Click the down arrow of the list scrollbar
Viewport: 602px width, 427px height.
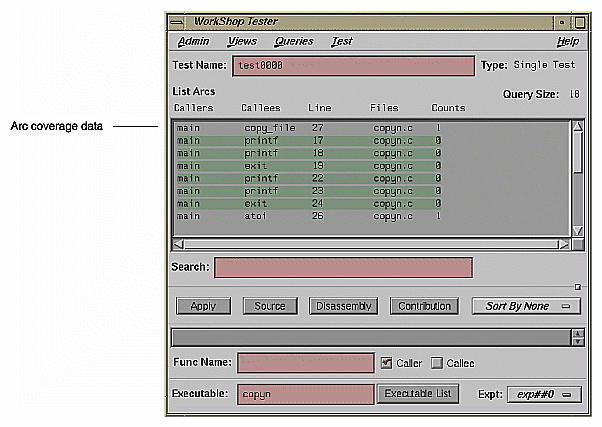[x=577, y=229]
